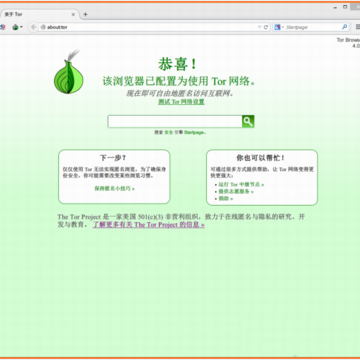
Task: Open 保持匿名小技巧 link
Action: click(114, 189)
